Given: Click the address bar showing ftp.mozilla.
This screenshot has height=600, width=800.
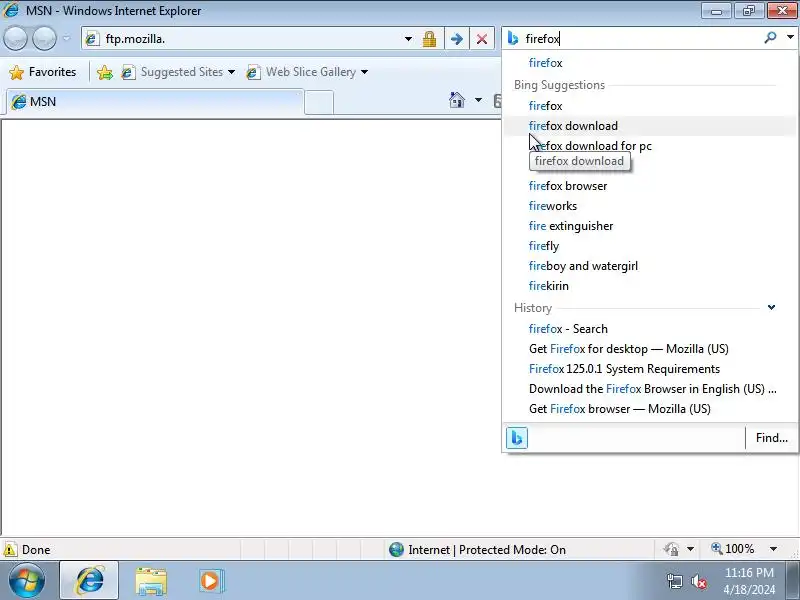Looking at the screenshot, I should (x=245, y=39).
